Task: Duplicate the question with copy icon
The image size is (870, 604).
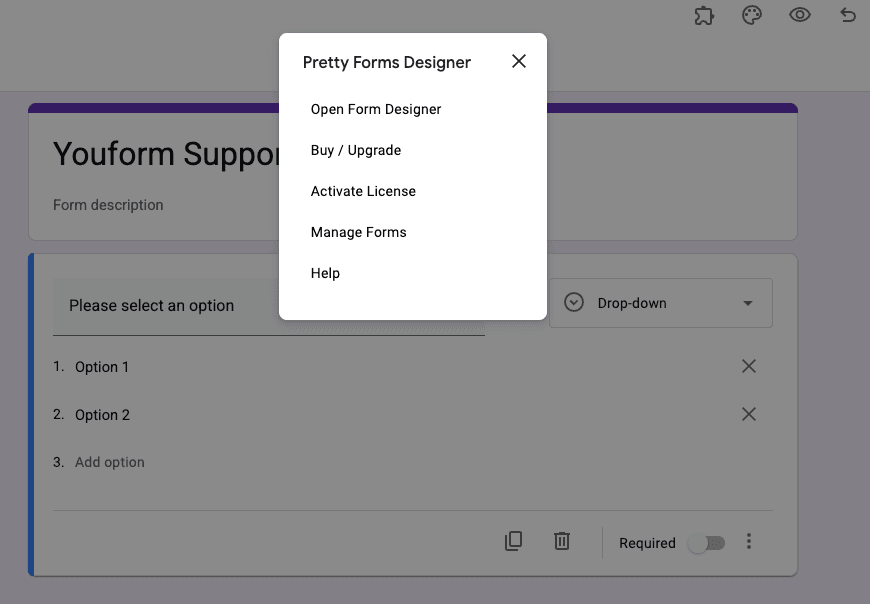Action: tap(513, 541)
